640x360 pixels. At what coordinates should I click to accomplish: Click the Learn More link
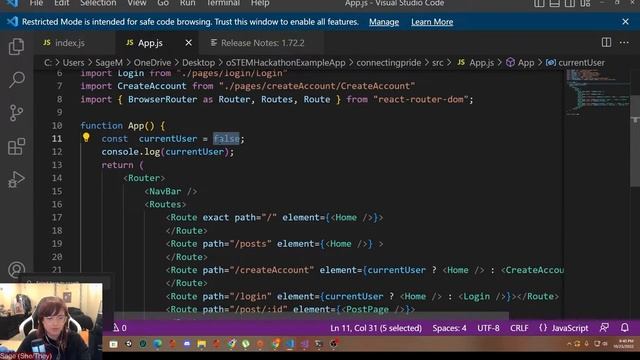point(432,22)
